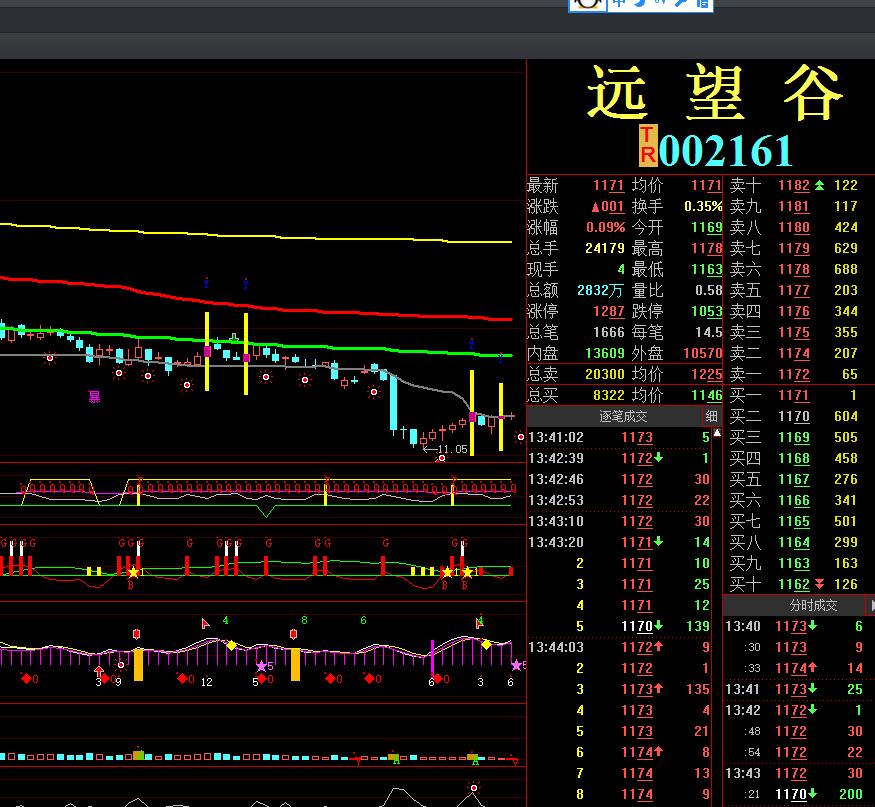
Task: Open the 逐笔成交 panel header
Action: pos(622,416)
